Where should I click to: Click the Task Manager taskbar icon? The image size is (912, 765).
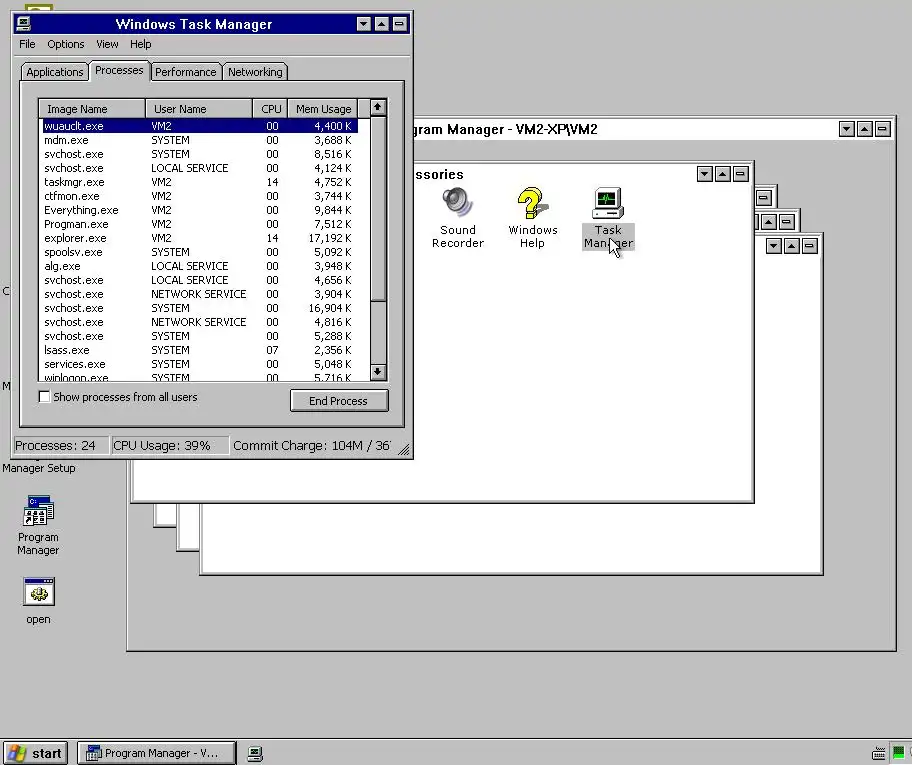(255, 754)
